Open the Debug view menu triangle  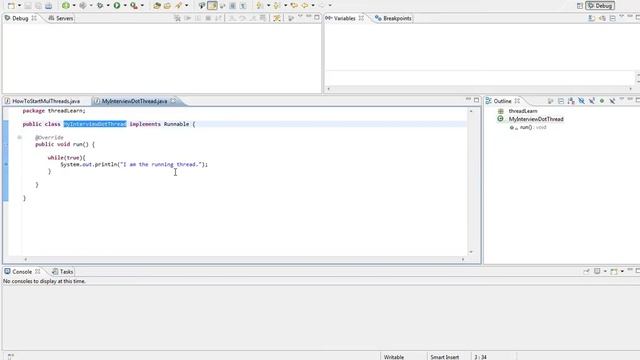click(300, 17)
